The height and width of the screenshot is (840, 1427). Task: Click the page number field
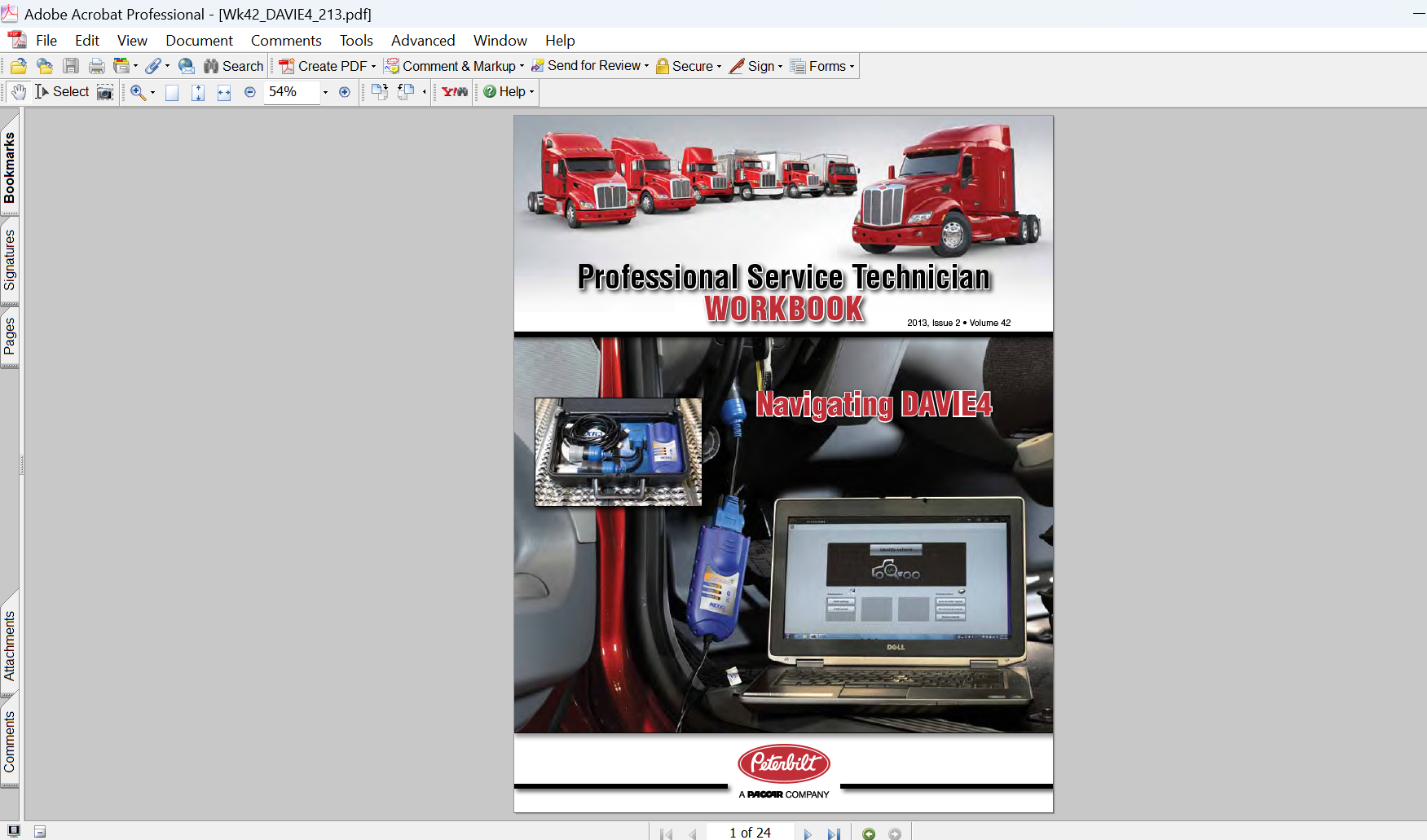(750, 833)
